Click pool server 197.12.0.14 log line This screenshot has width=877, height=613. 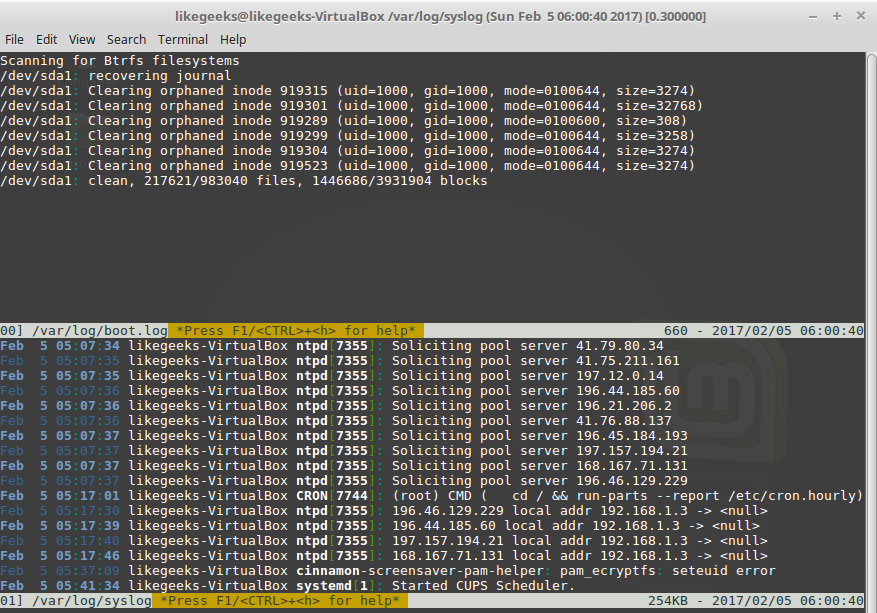332,376
